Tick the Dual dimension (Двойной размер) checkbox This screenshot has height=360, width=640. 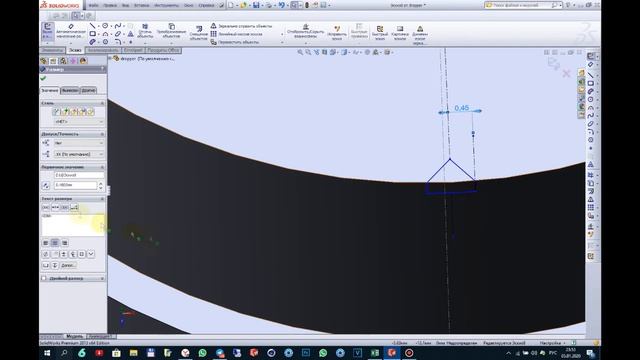44,278
